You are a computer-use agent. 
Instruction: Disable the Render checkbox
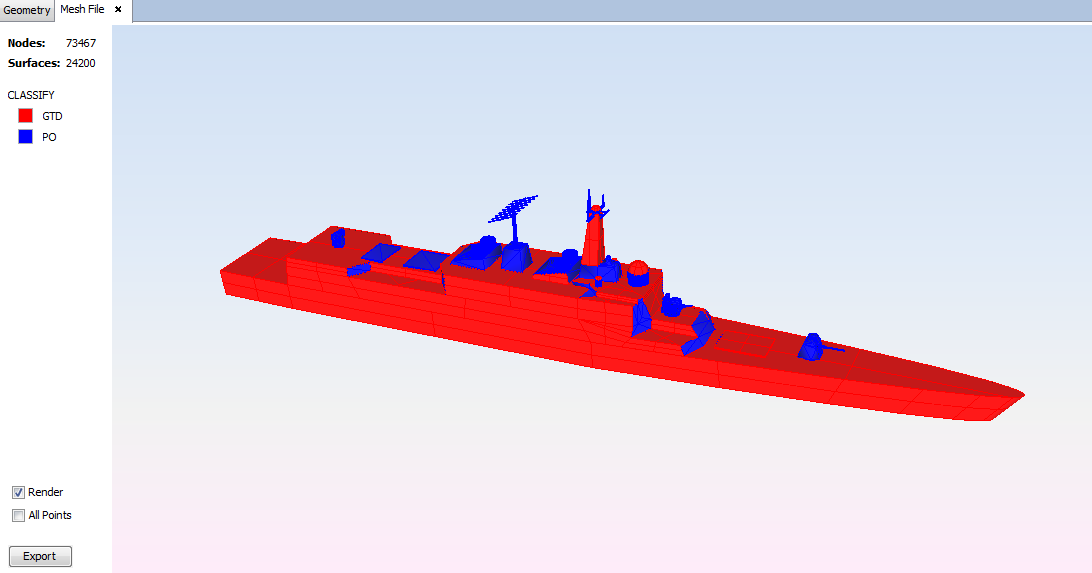click(x=18, y=492)
